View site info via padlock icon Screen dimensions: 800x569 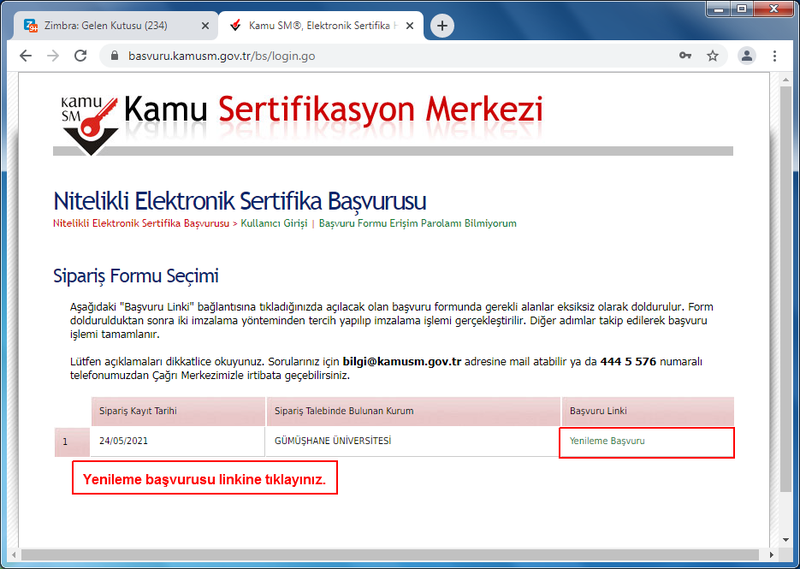[115, 56]
